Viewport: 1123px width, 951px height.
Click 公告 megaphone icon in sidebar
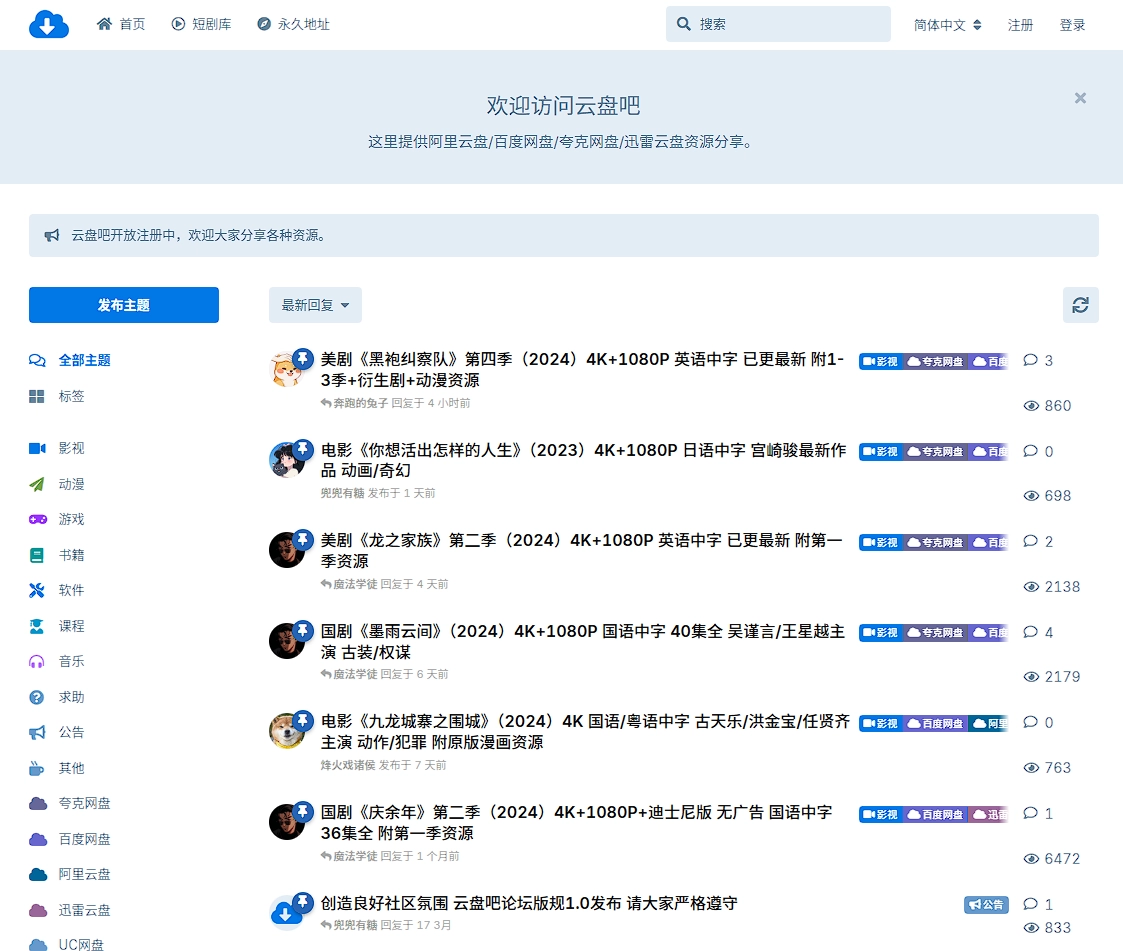(38, 732)
